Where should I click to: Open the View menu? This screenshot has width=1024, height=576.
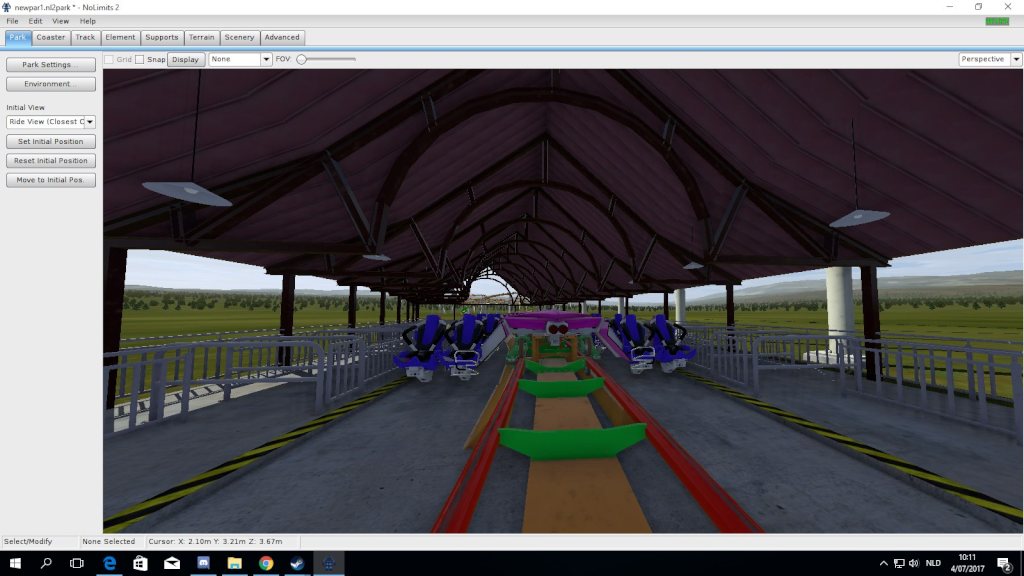coord(60,21)
